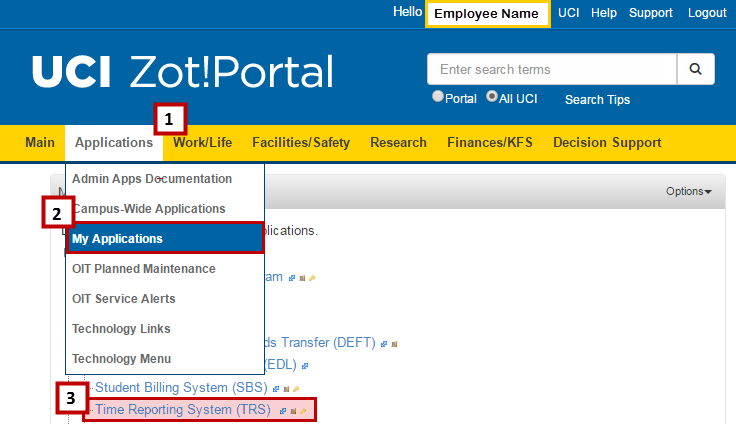Open external-link icon next to (EDL) entry
The height and width of the screenshot is (424, 736).
[305, 366]
